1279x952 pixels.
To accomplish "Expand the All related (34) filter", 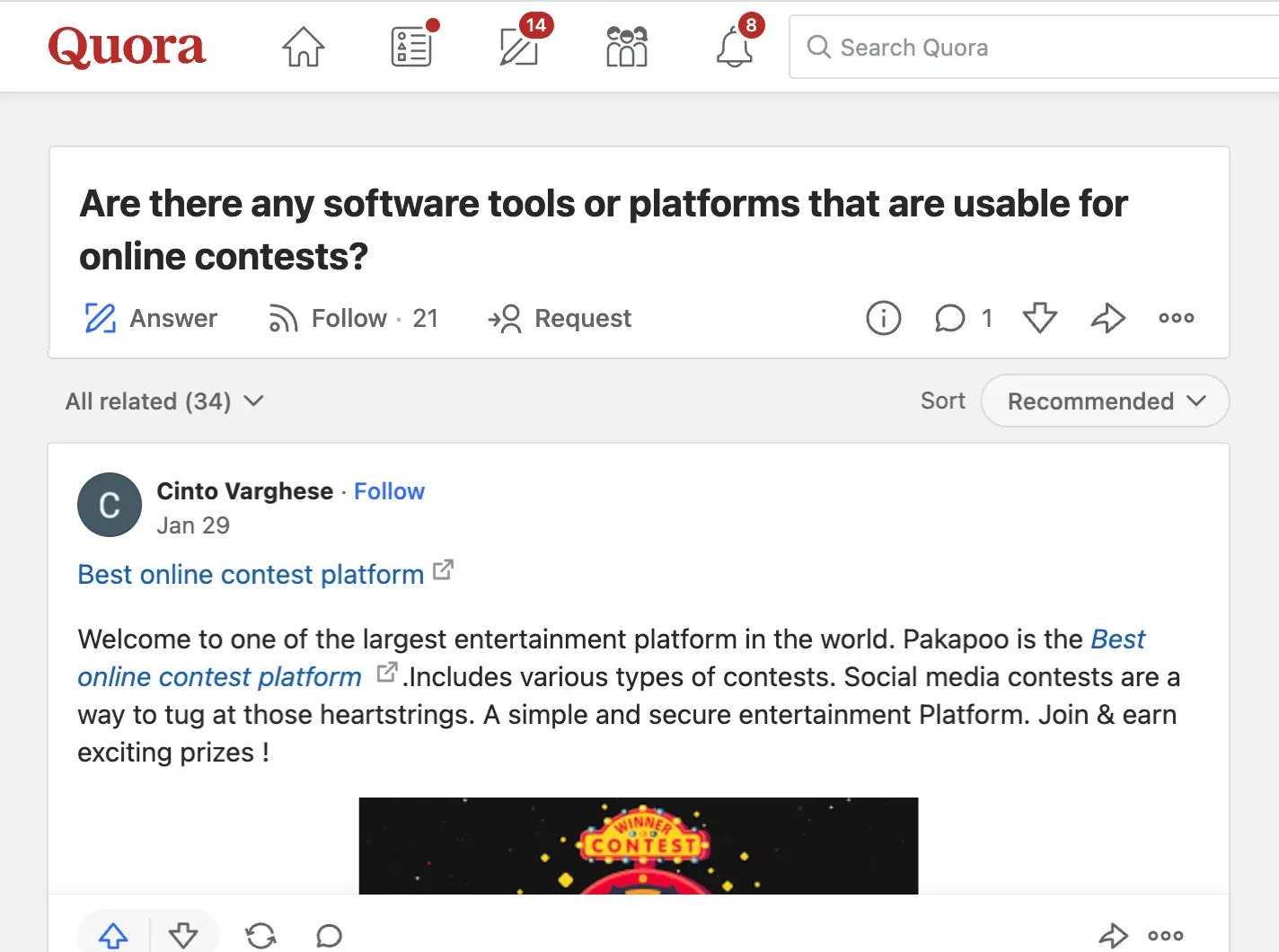I will (x=164, y=401).
